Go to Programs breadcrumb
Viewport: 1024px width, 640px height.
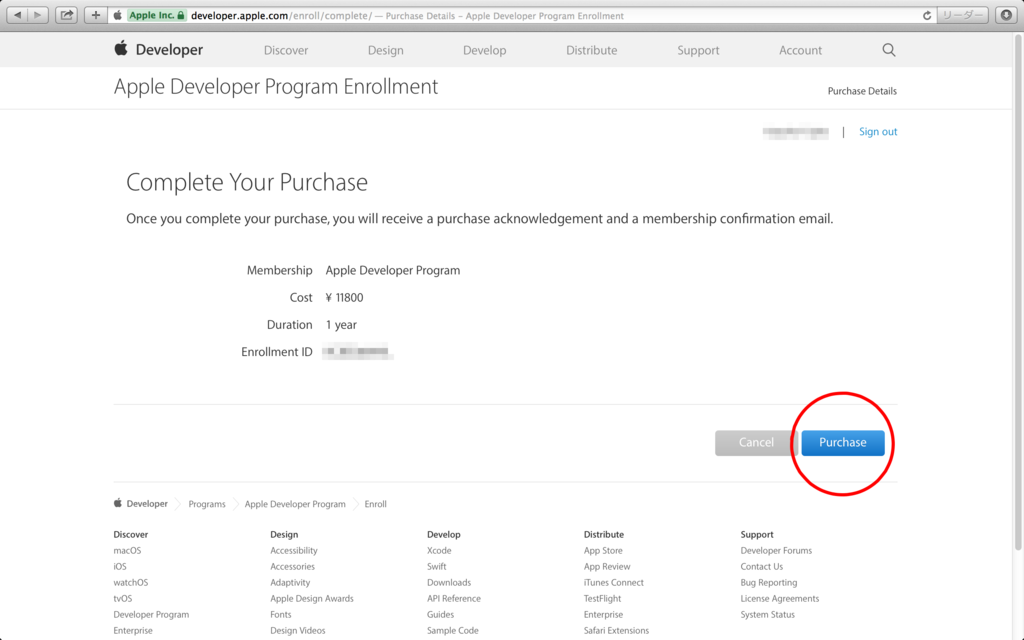(207, 504)
